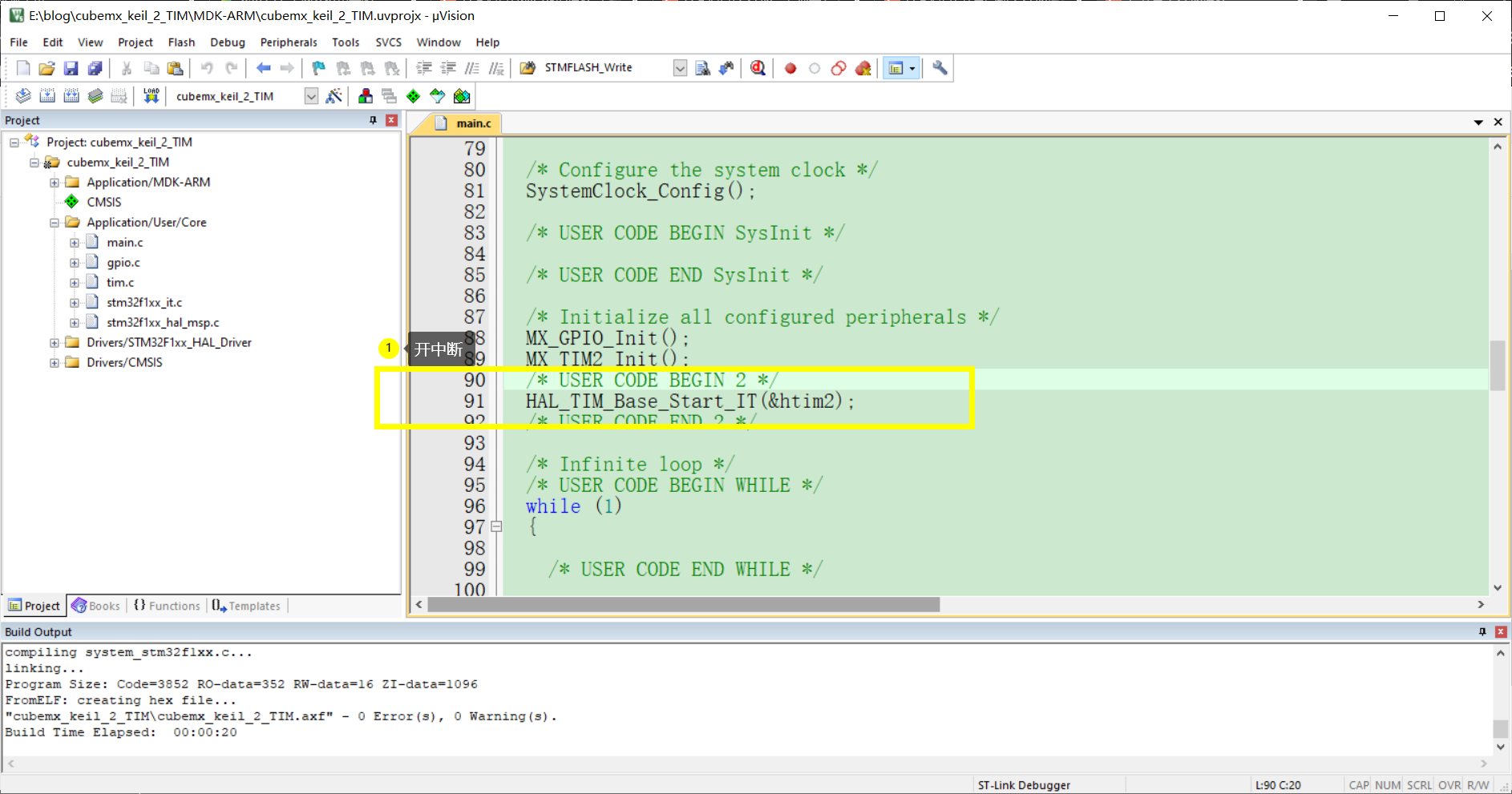This screenshot has width=1512, height=794.
Task: Expand the Application/MDK-ARM folder
Action: coord(55,182)
